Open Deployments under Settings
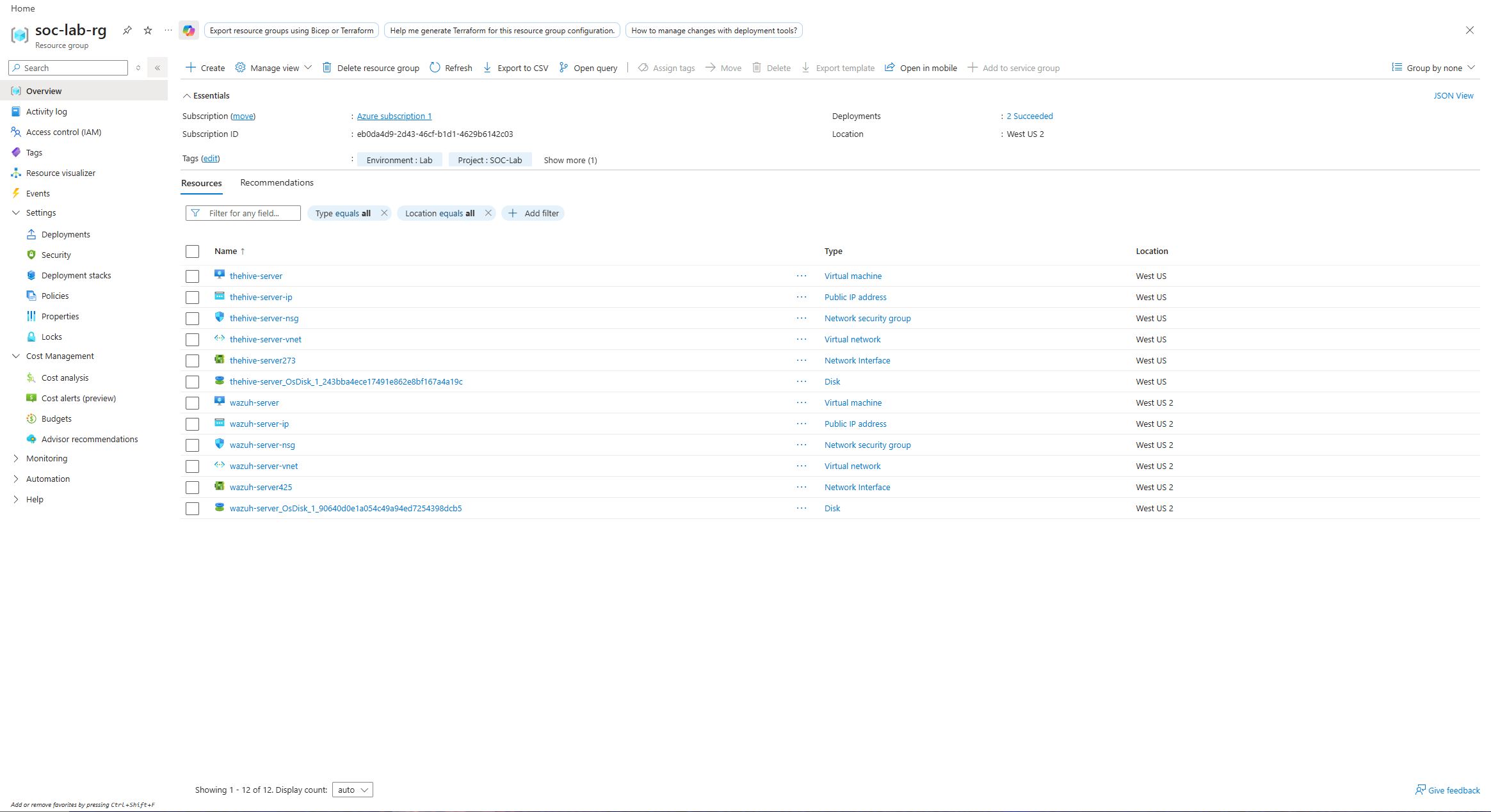Image resolution: width=1491 pixels, height=812 pixels. 65,234
